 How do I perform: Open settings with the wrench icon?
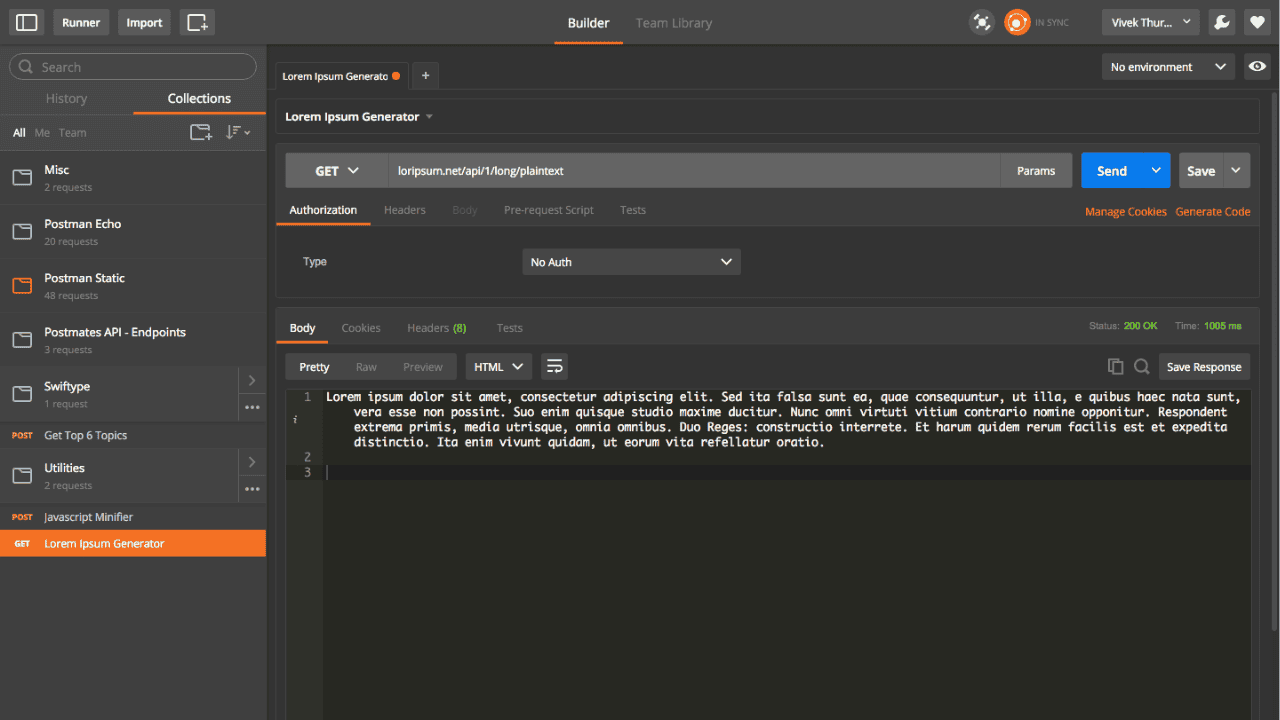coord(1221,22)
